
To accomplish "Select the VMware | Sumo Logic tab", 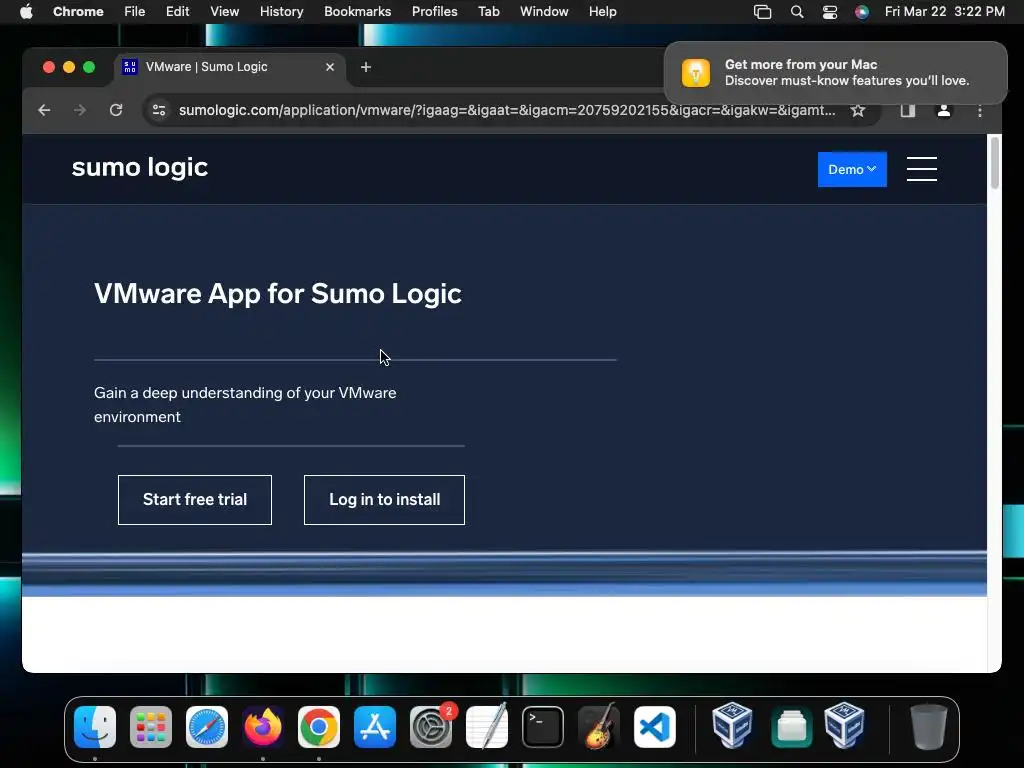I will click(230, 67).
